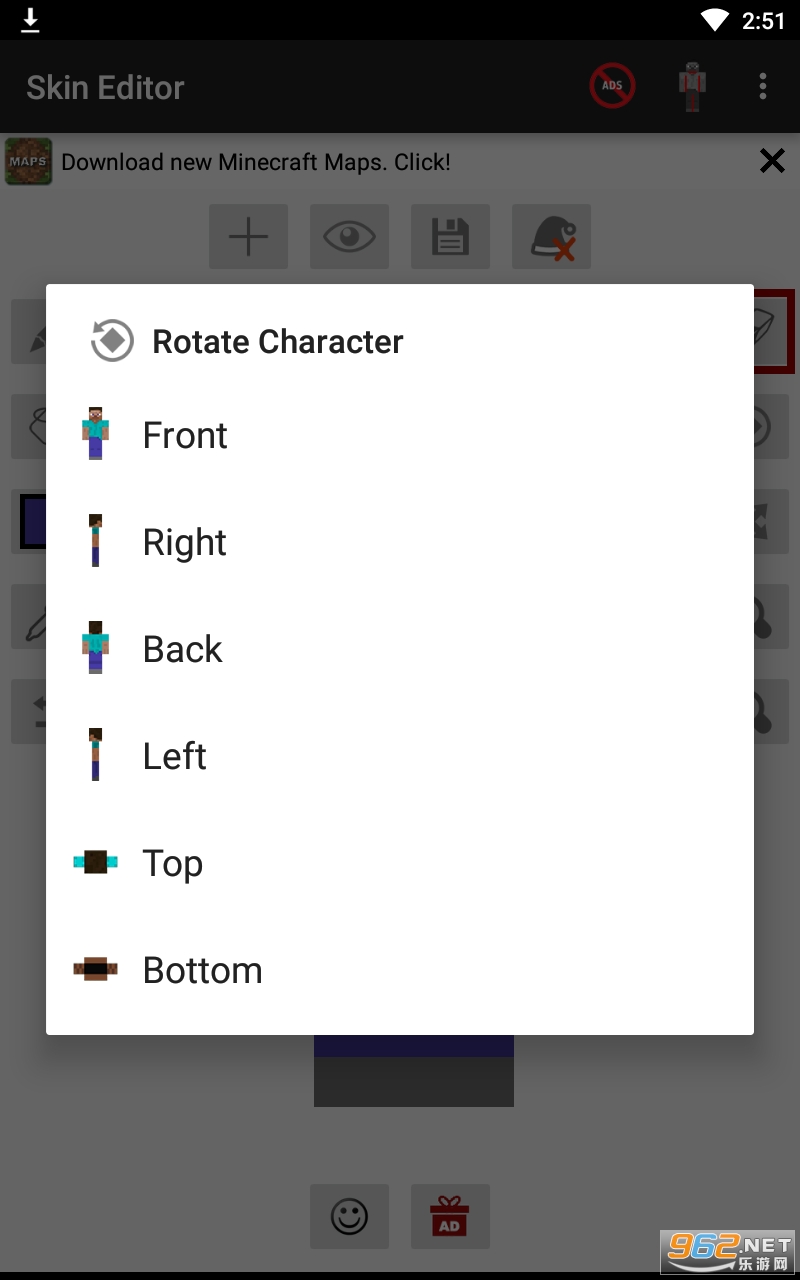The image size is (800, 1280).
Task: Click the Bottom view character thumbnail
Action: point(96,969)
